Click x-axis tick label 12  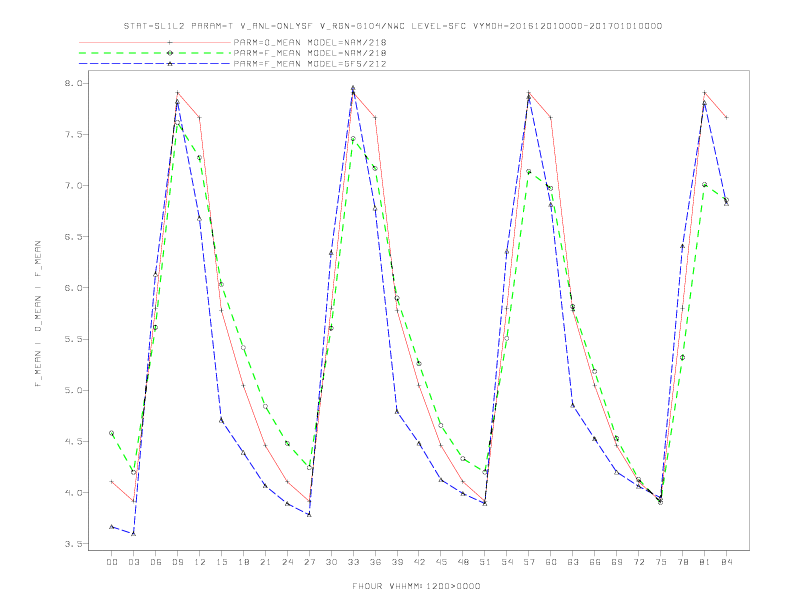pyautogui.click(x=200, y=562)
